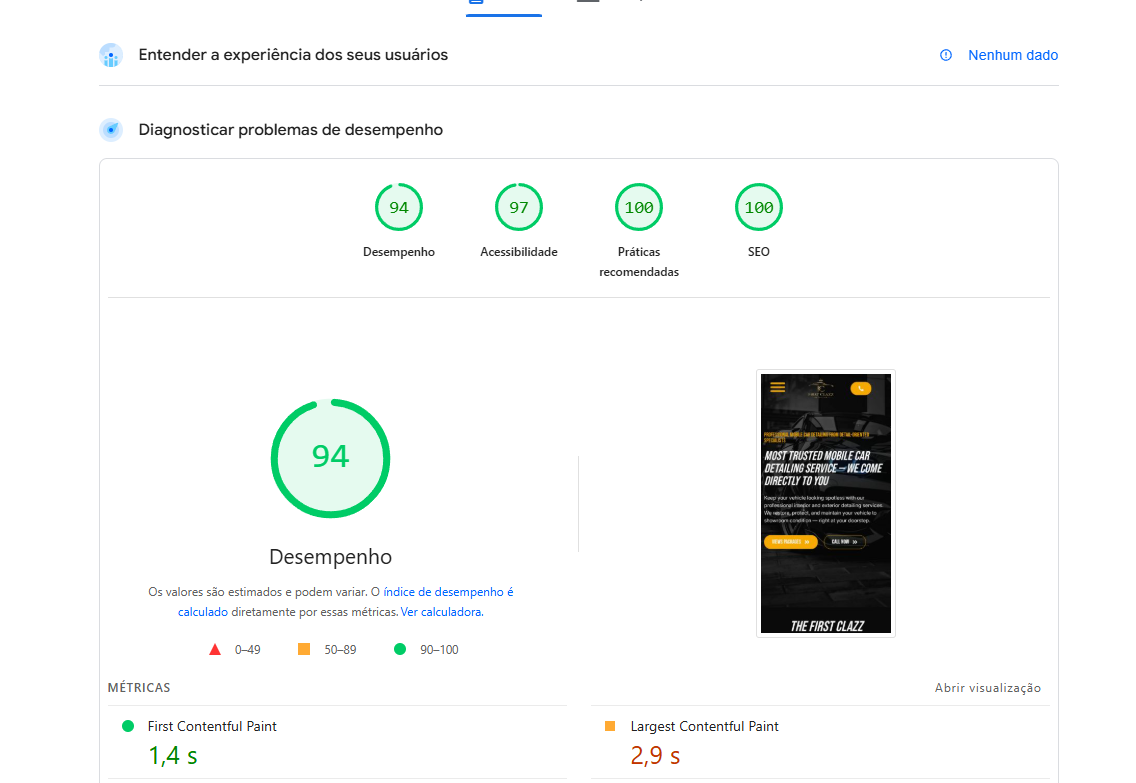Click the user experience section icon
Screen dimensions: 1136x783
[111, 55]
